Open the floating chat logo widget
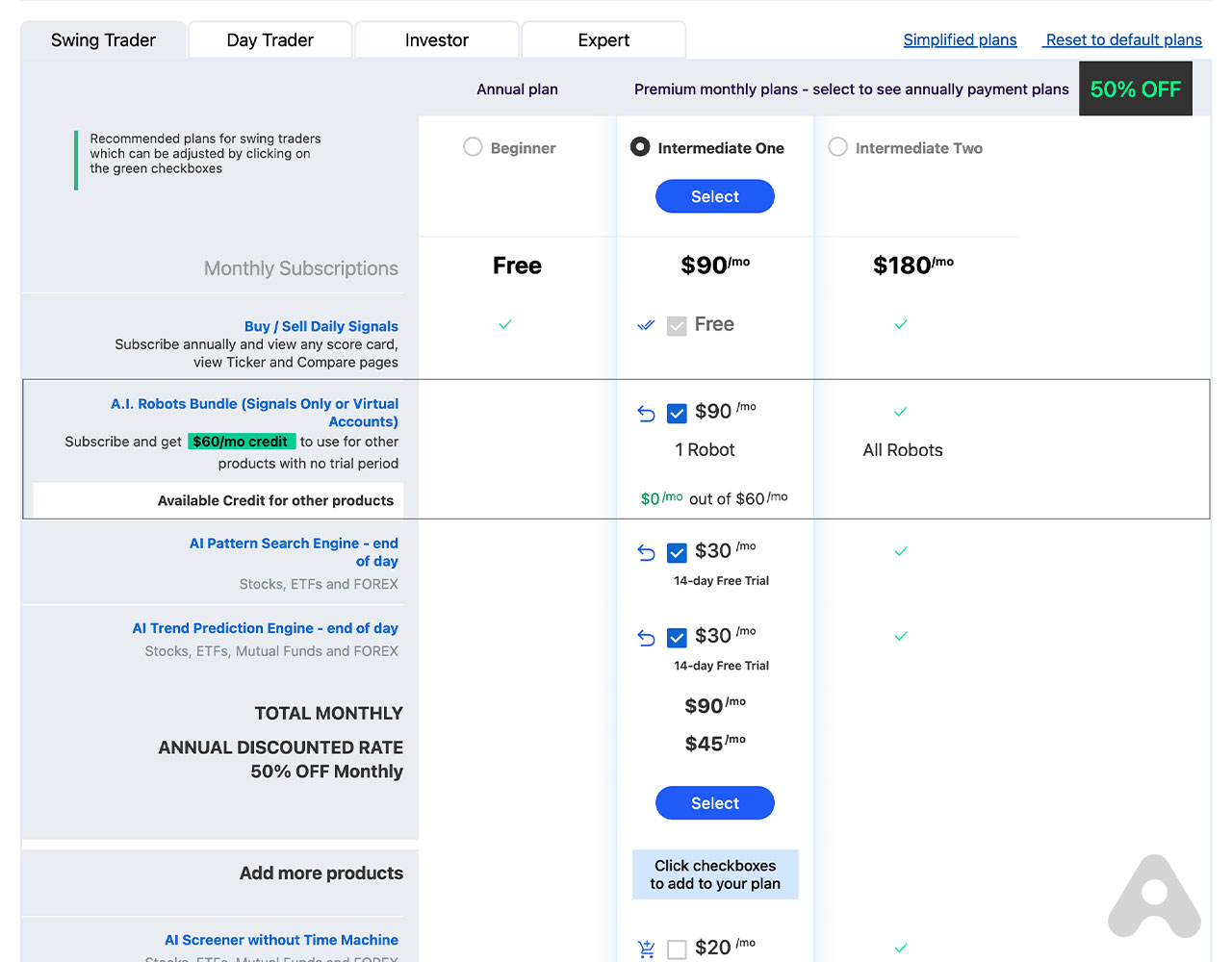This screenshot has width=1232, height=962. [x=1154, y=897]
